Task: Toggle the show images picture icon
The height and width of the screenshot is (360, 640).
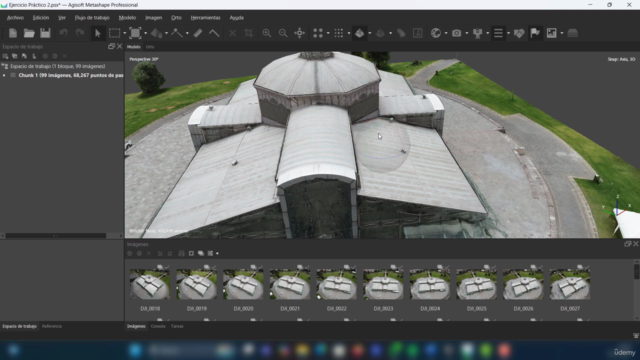Action: [x=551, y=33]
